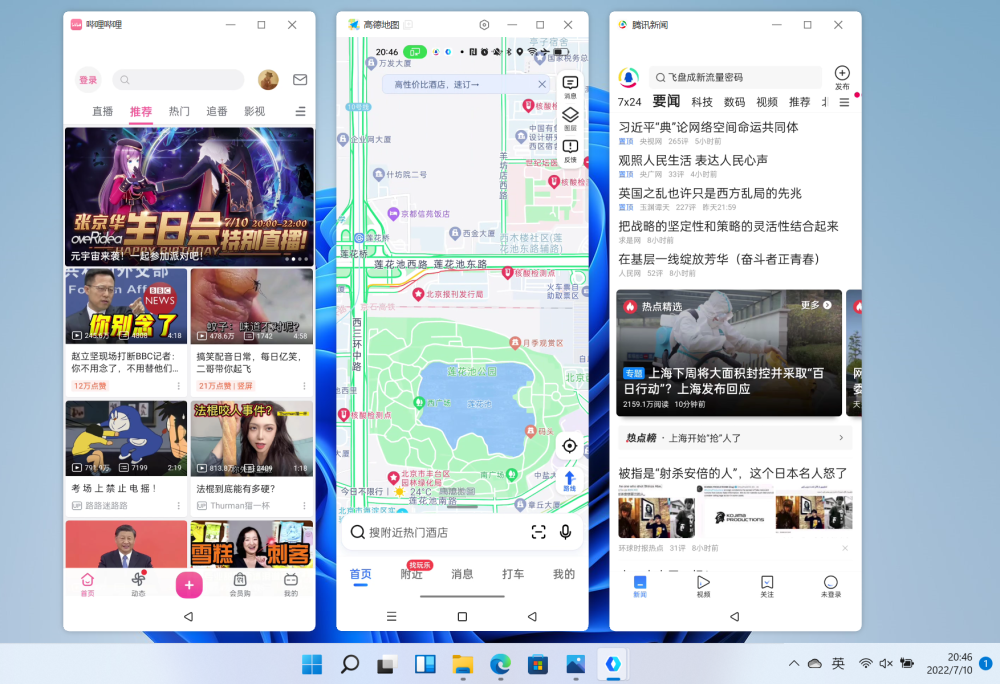
Task: Click Bilibili 登录 login button
Action: click(x=88, y=80)
